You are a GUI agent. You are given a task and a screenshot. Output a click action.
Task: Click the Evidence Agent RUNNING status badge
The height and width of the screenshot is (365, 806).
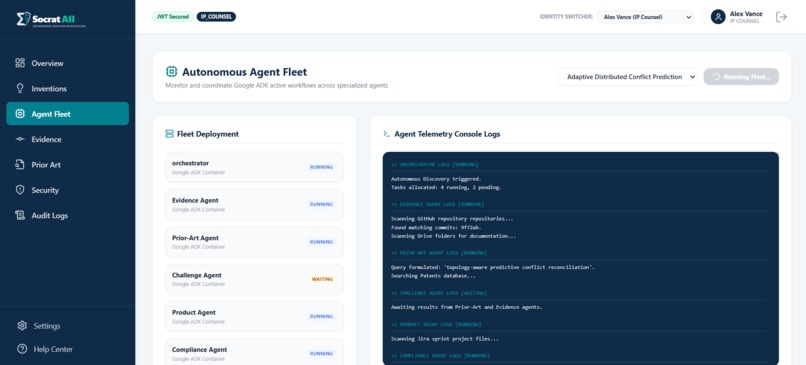click(x=321, y=204)
